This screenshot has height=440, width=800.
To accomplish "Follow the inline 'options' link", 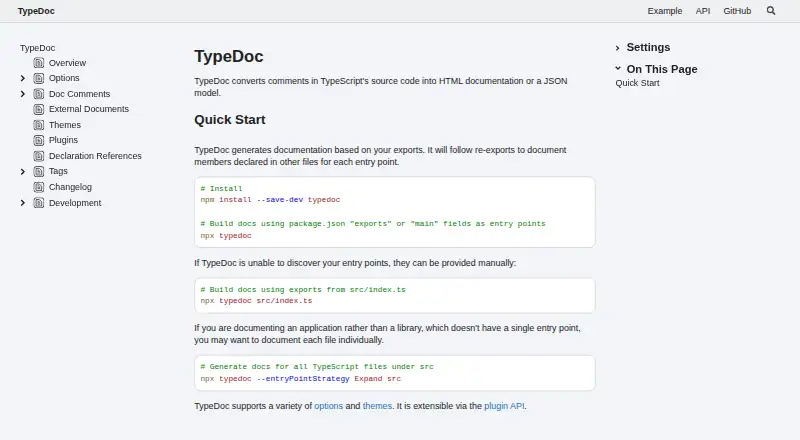I will [x=329, y=406].
